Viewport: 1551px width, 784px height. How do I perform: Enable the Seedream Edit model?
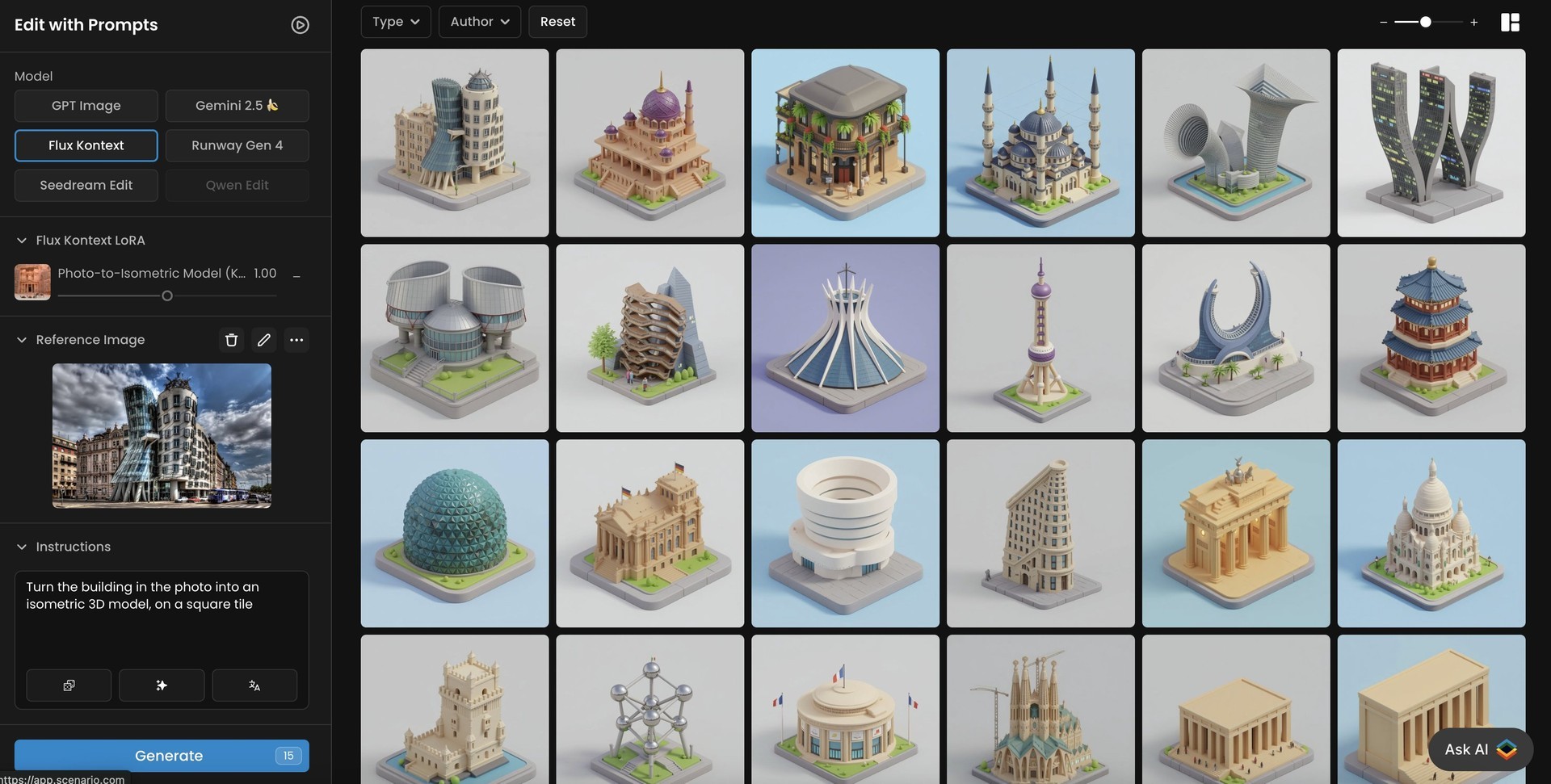pos(86,185)
